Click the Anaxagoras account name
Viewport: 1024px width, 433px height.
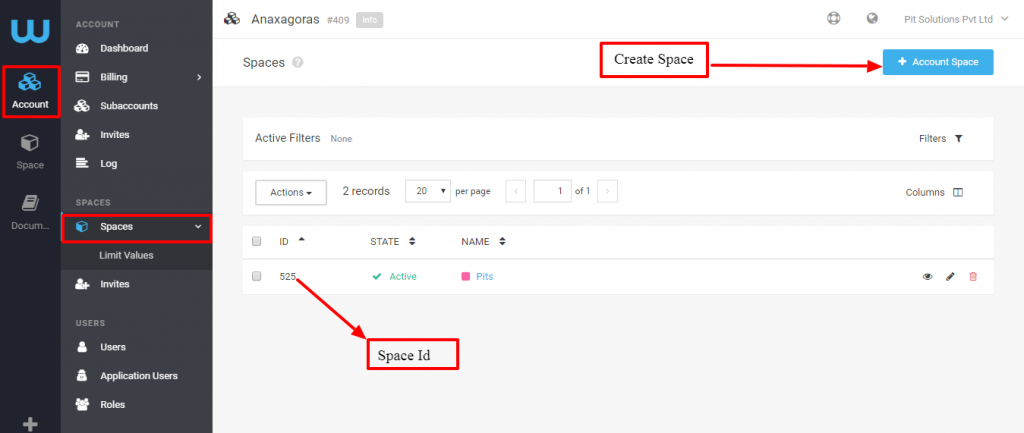285,20
